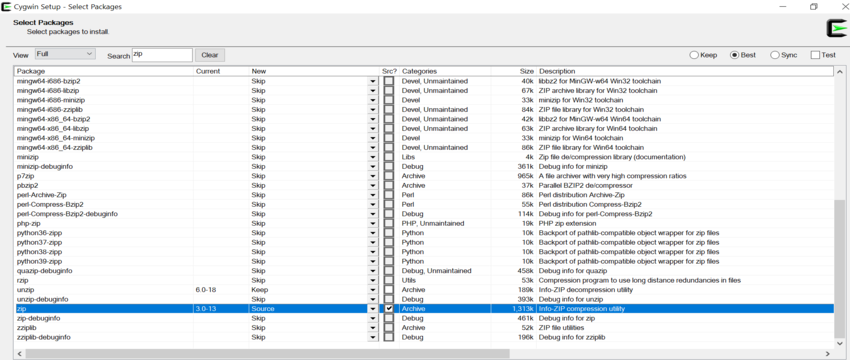Click the Cygwin logo in the title bar
Image resolution: width=850 pixels, height=360 pixels.
[x=6, y=7]
